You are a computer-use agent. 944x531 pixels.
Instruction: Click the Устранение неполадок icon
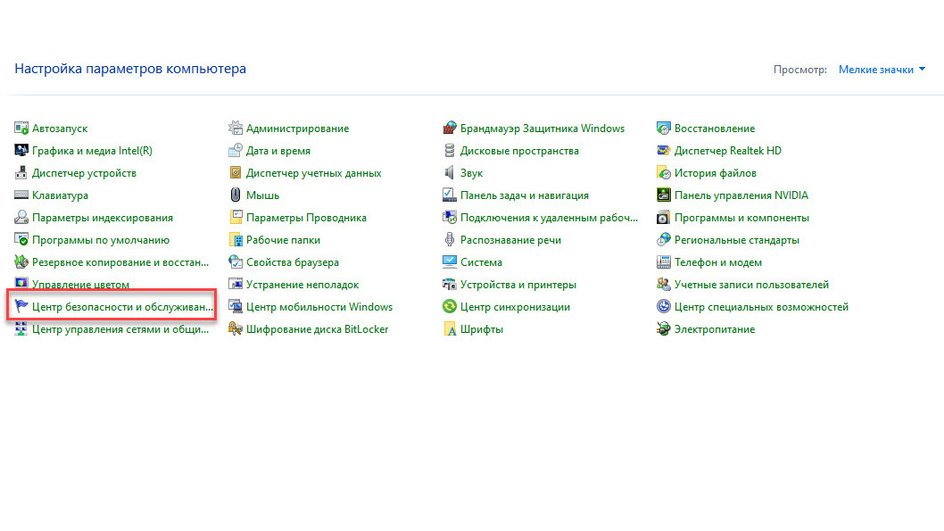pyautogui.click(x=235, y=284)
